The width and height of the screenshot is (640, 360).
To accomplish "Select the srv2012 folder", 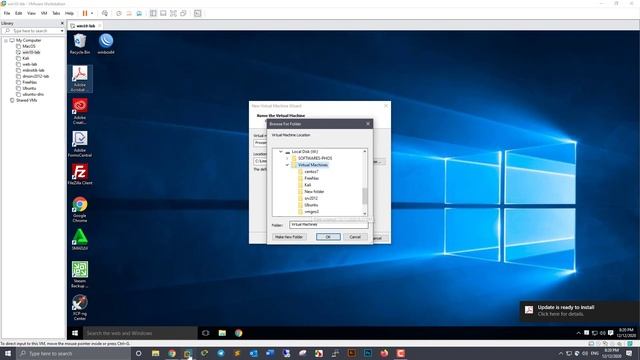I will click(311, 198).
